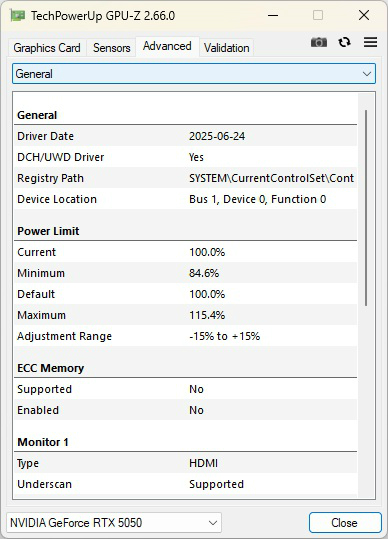Select the Advanced tab

pos(167,46)
